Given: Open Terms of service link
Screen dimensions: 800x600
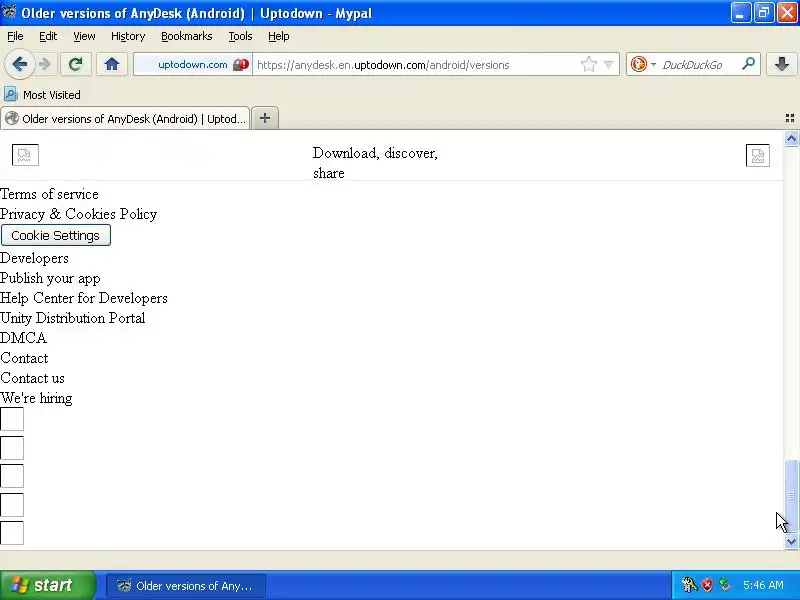Looking at the screenshot, I should click(49, 194).
